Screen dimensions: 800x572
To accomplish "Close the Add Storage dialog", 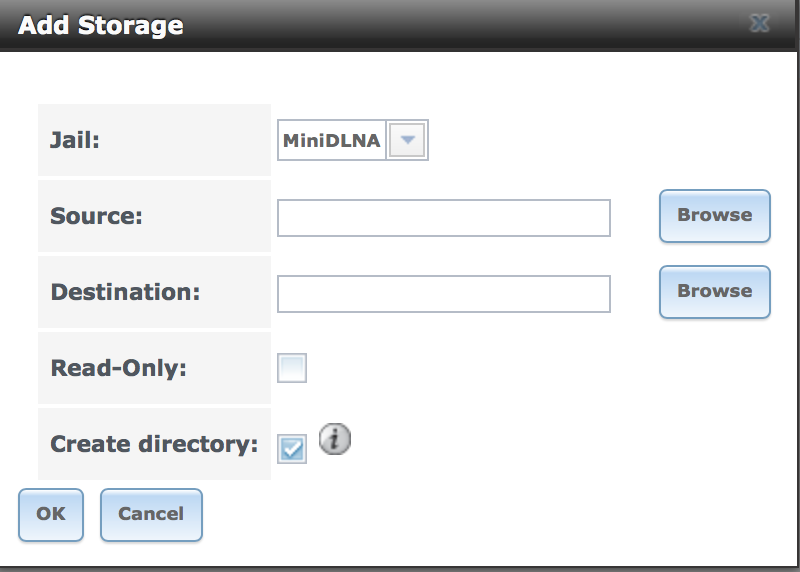I will pyautogui.click(x=759, y=23).
